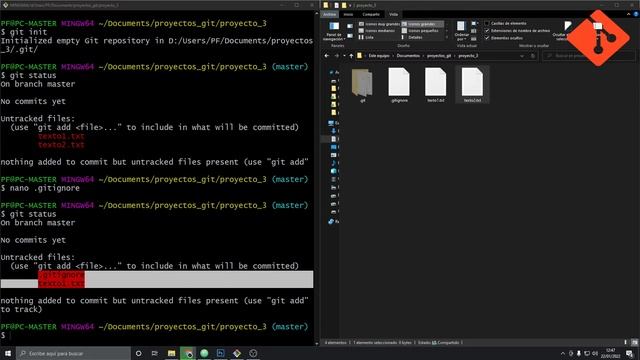Click terminal vertical scrollbar up arrow
The height and width of the screenshot is (360, 640).
coord(317,13)
